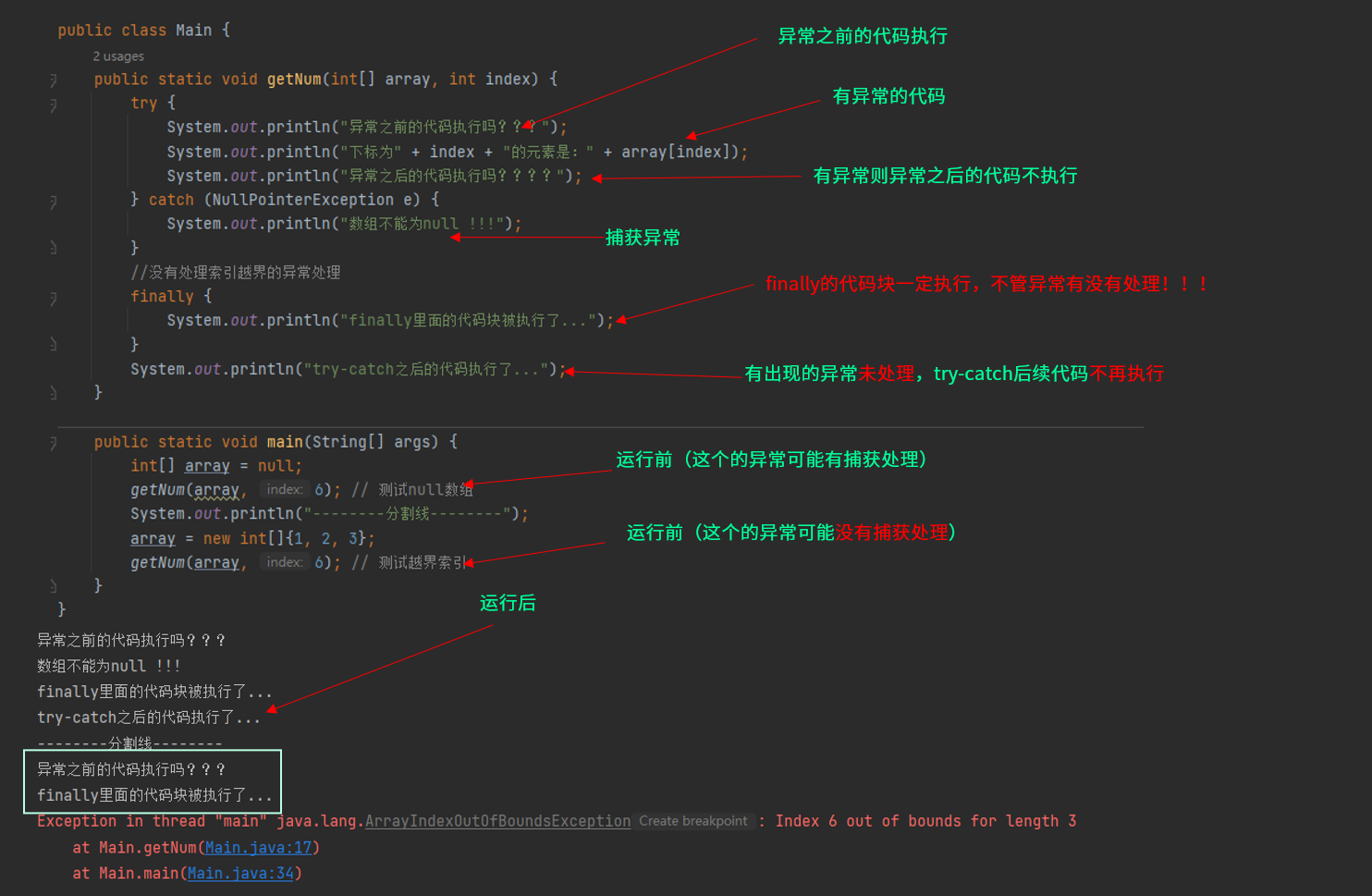1372x896 pixels.
Task: Collapse the try block using its gutter fold marker
Action: (x=53, y=104)
